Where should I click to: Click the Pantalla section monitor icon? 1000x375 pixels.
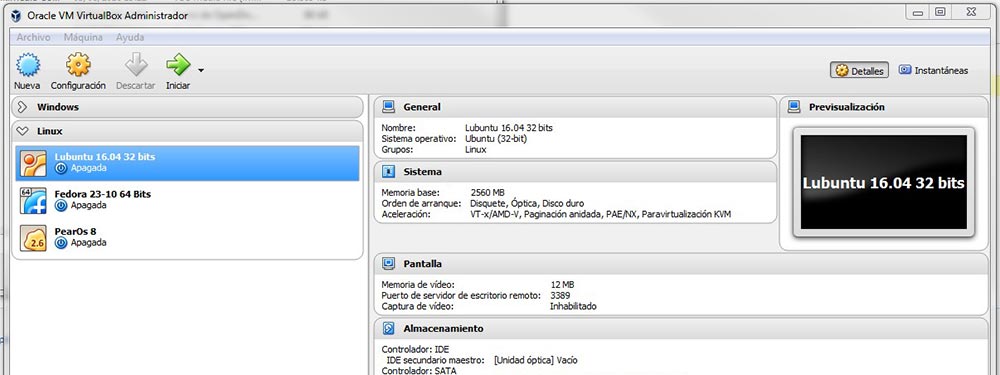click(x=388, y=263)
